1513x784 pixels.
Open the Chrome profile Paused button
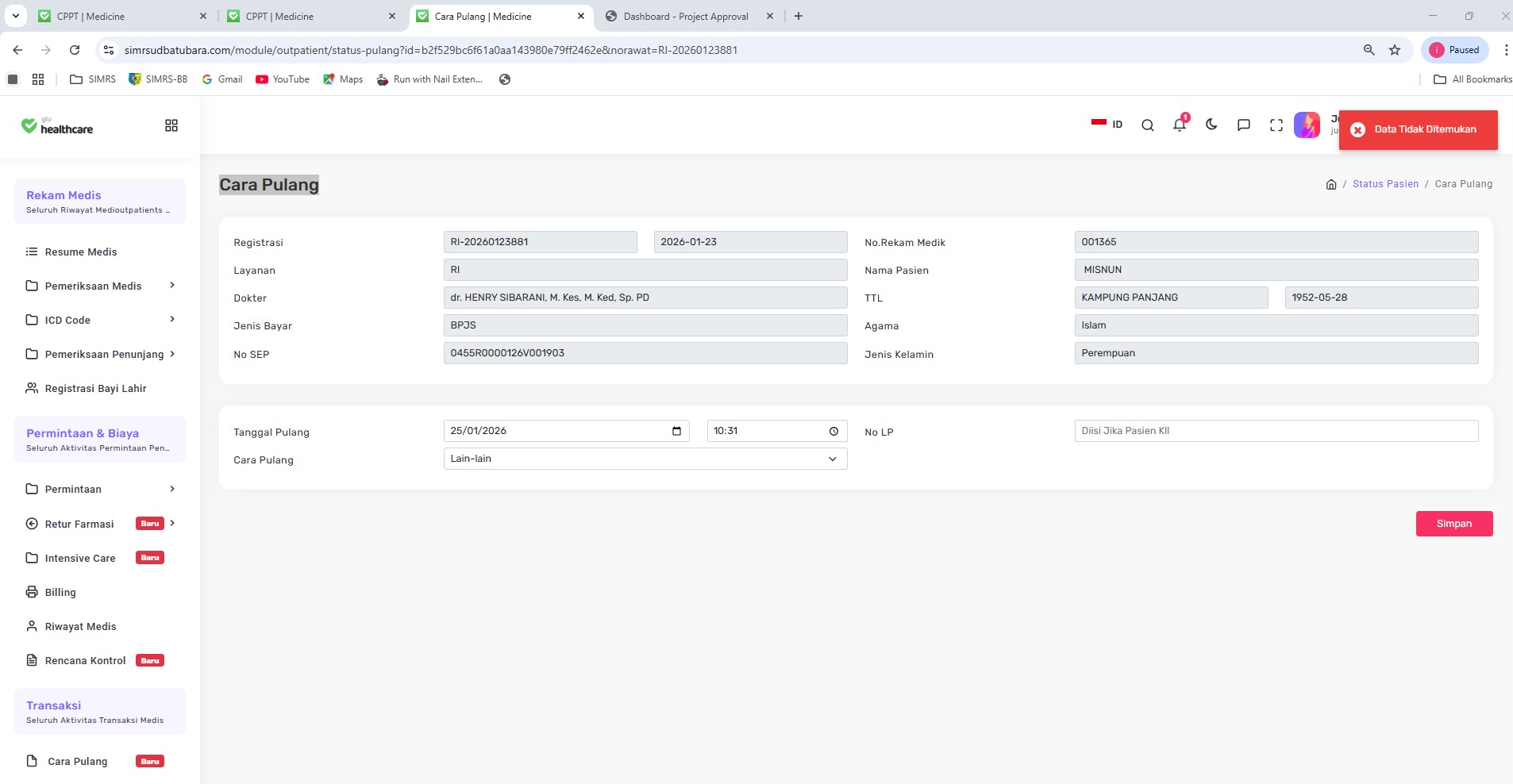1455,50
